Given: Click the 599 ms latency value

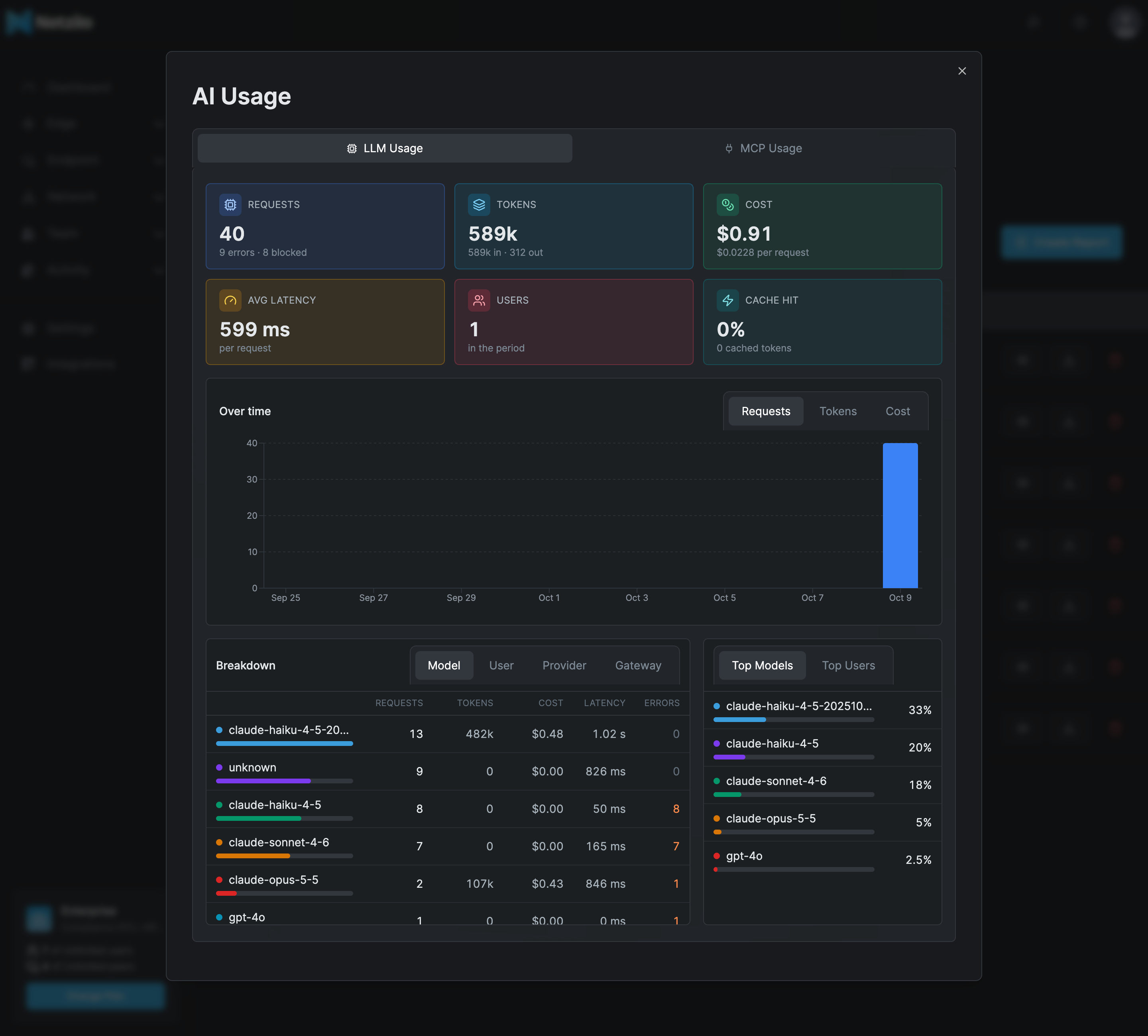Looking at the screenshot, I should coord(255,330).
